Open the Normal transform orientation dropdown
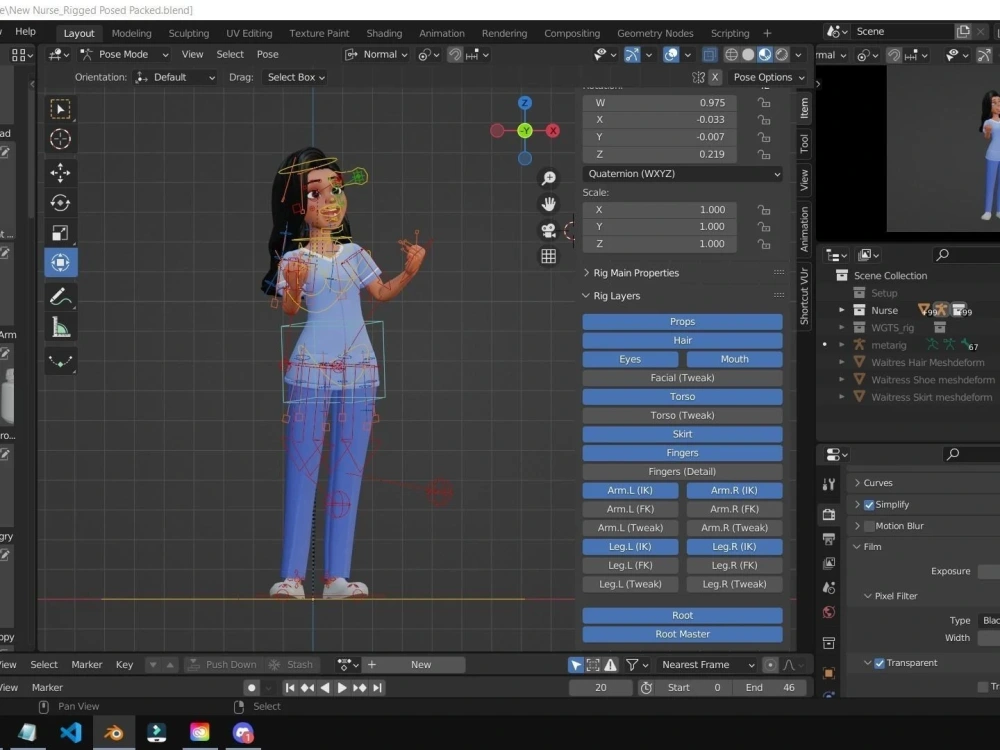1000x750 pixels. click(x=376, y=55)
